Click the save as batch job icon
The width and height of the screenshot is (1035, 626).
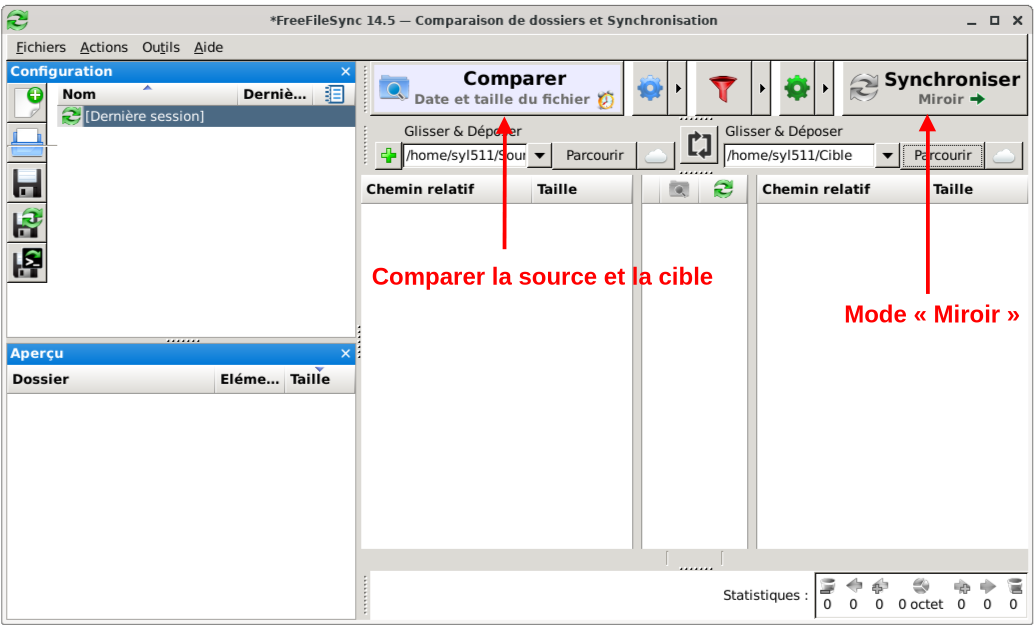tap(27, 262)
